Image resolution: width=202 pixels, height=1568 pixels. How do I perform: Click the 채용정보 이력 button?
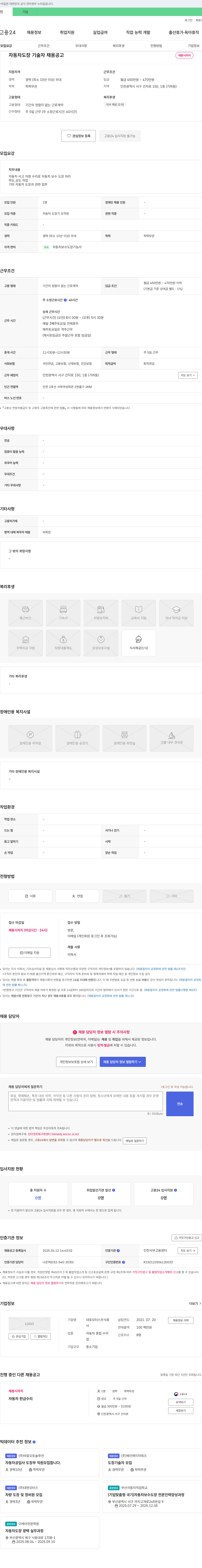tap(181, 1320)
